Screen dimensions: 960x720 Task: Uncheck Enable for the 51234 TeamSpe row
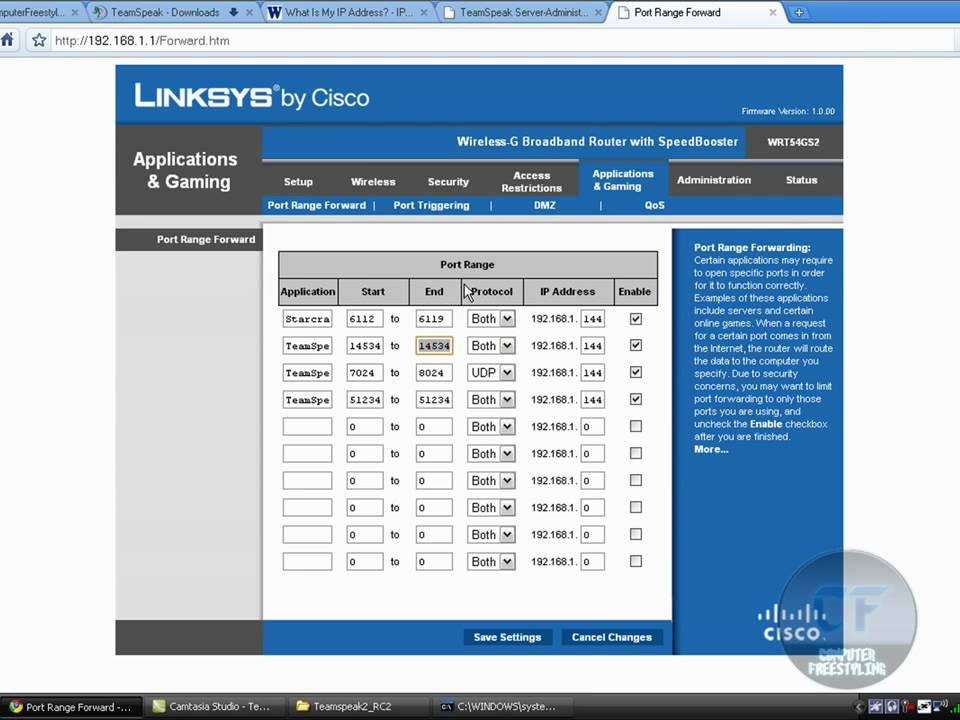636,399
